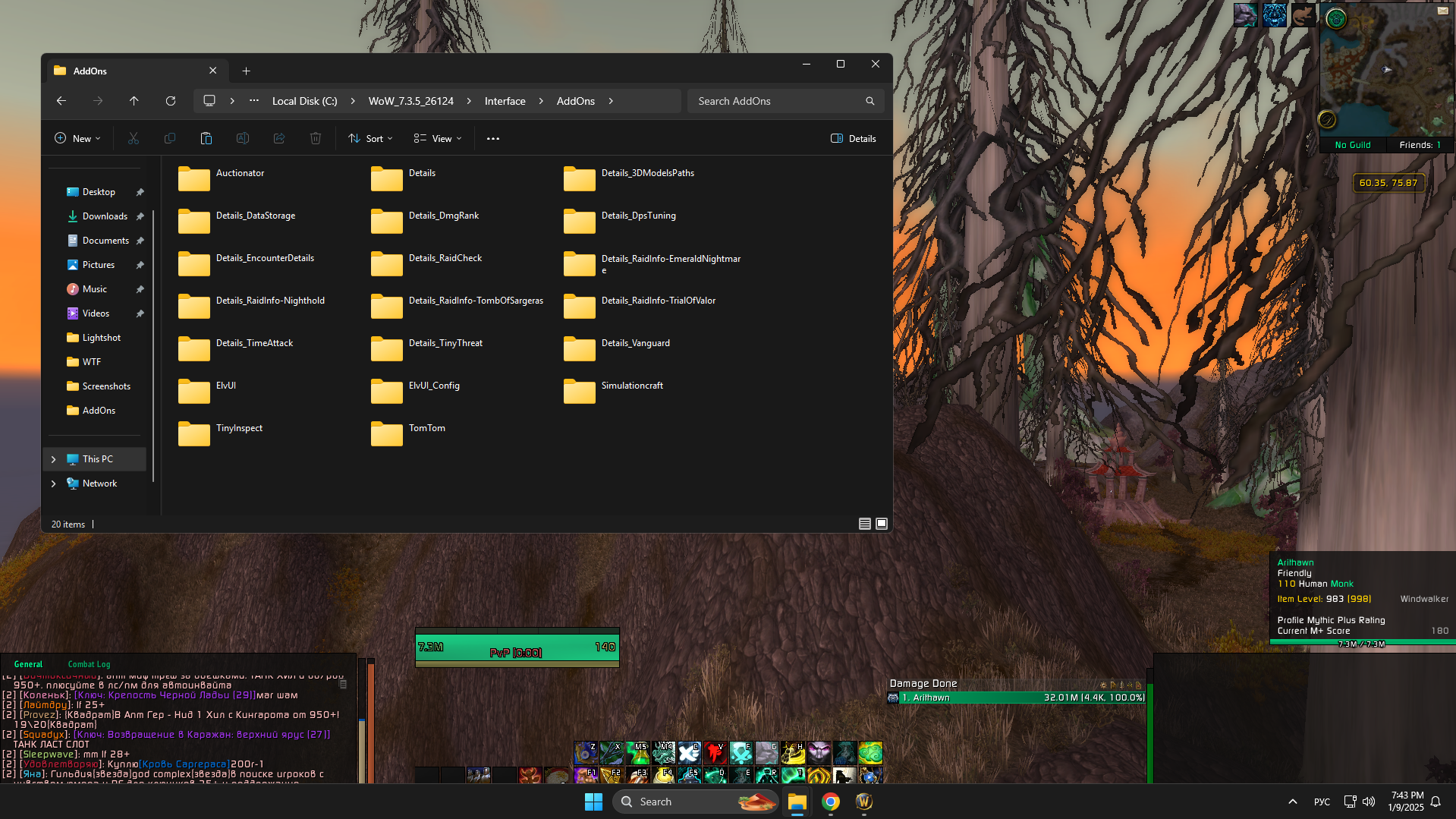Open Desktop in the sidebar
Image resolution: width=1456 pixels, height=819 pixels.
[99, 192]
